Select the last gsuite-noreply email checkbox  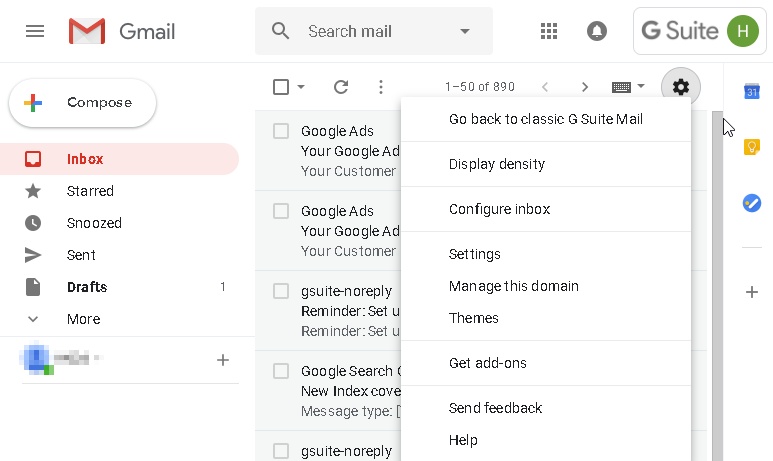[x=281, y=451]
